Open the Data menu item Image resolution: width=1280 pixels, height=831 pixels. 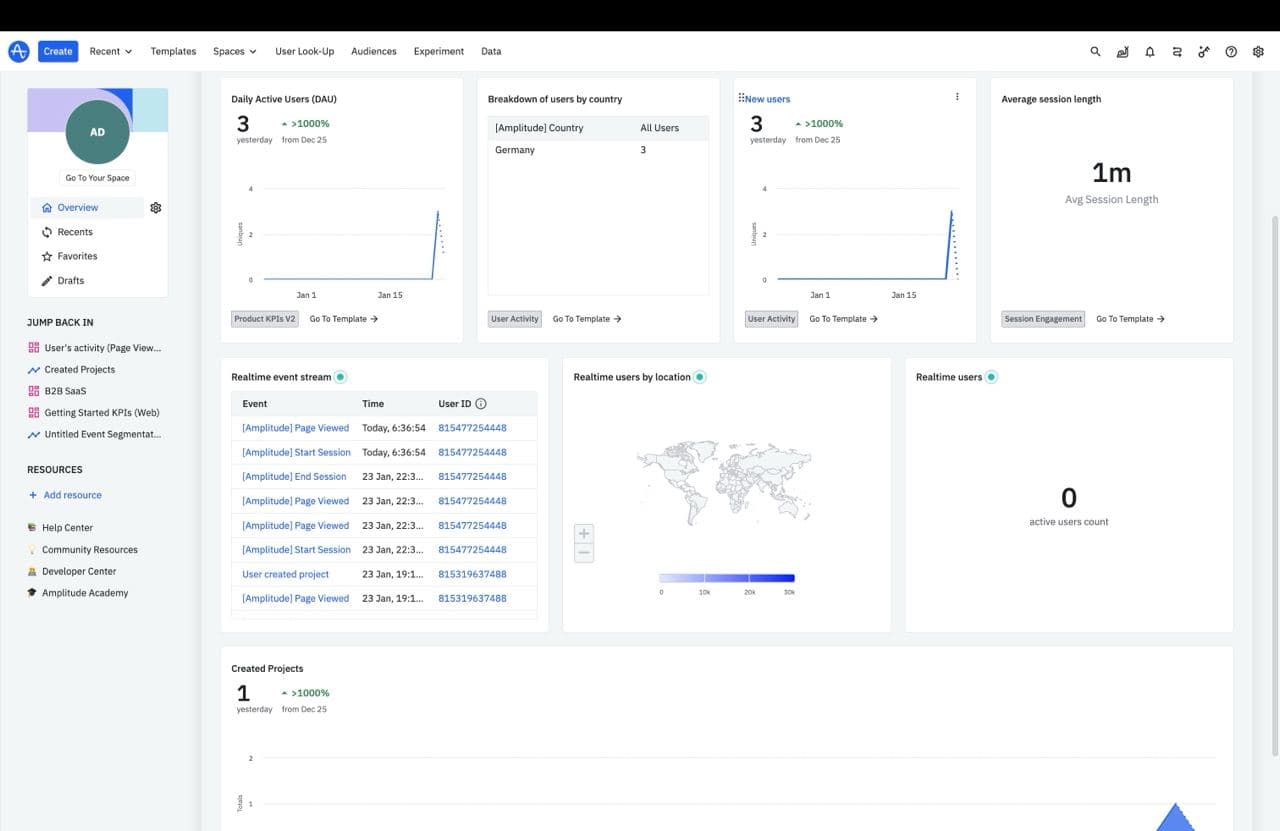[491, 51]
